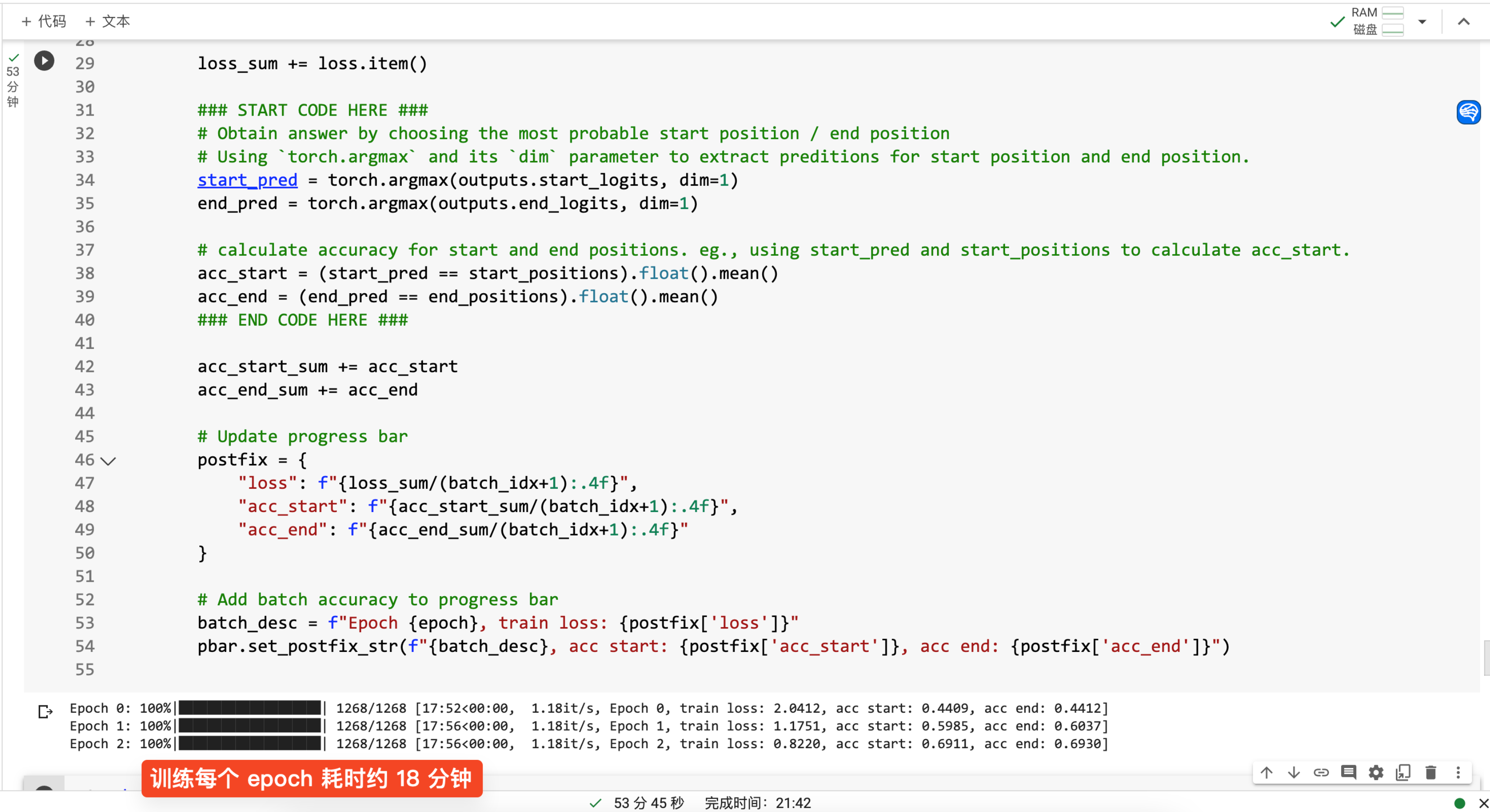Move cell up with arrow icon
The height and width of the screenshot is (812, 1490).
pos(1266,773)
